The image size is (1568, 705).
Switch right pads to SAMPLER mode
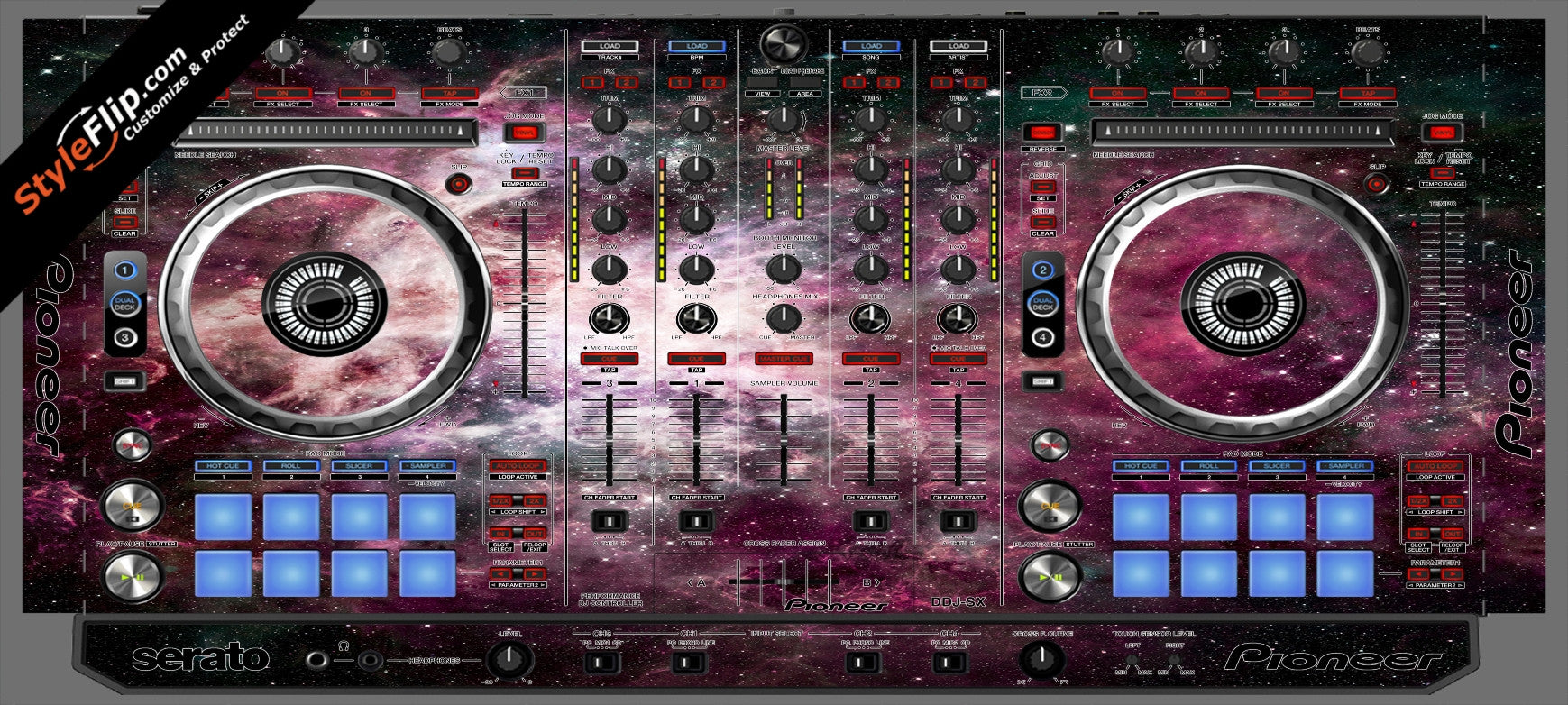pos(1344,466)
